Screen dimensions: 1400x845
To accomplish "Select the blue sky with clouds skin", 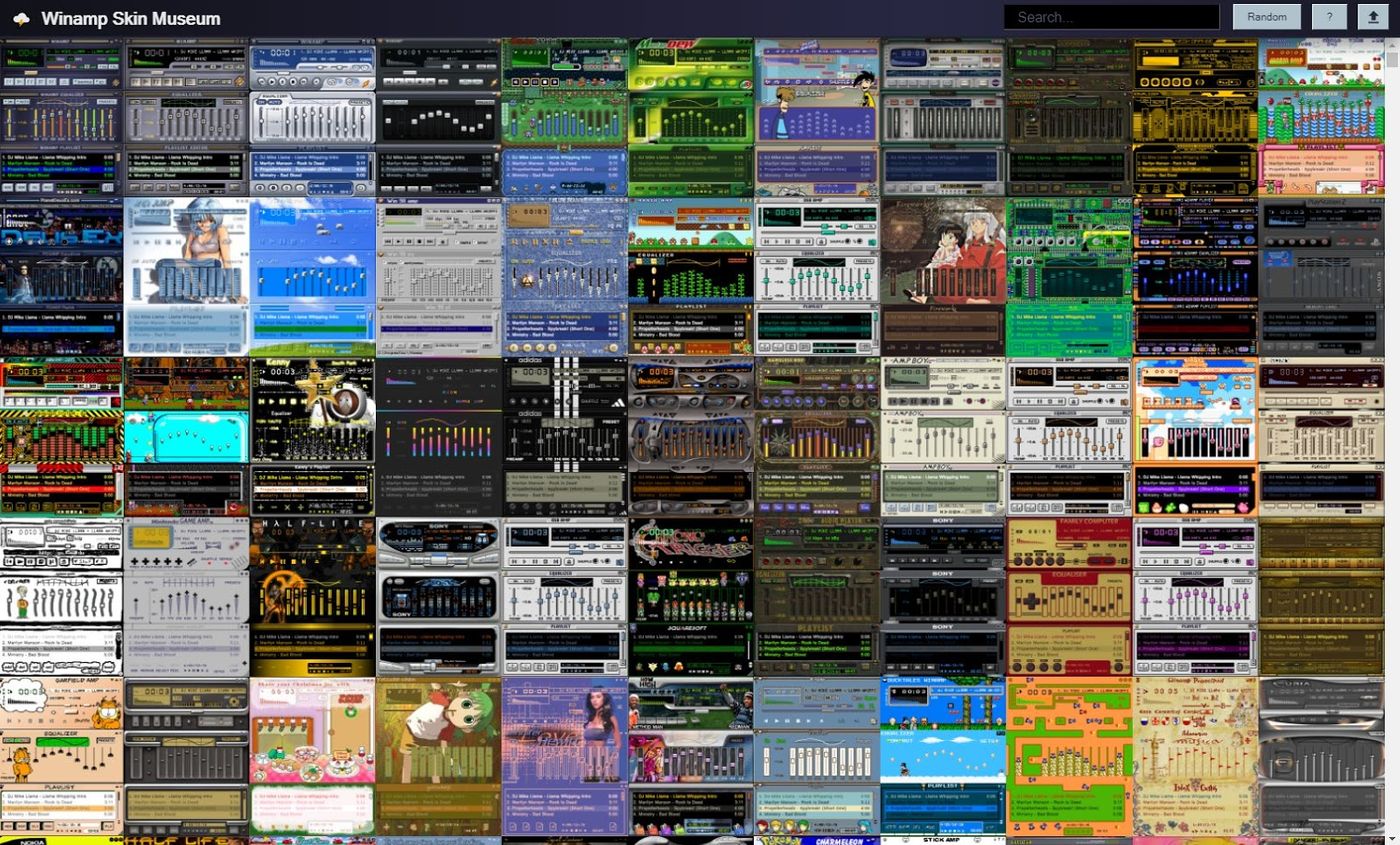I will [313, 277].
